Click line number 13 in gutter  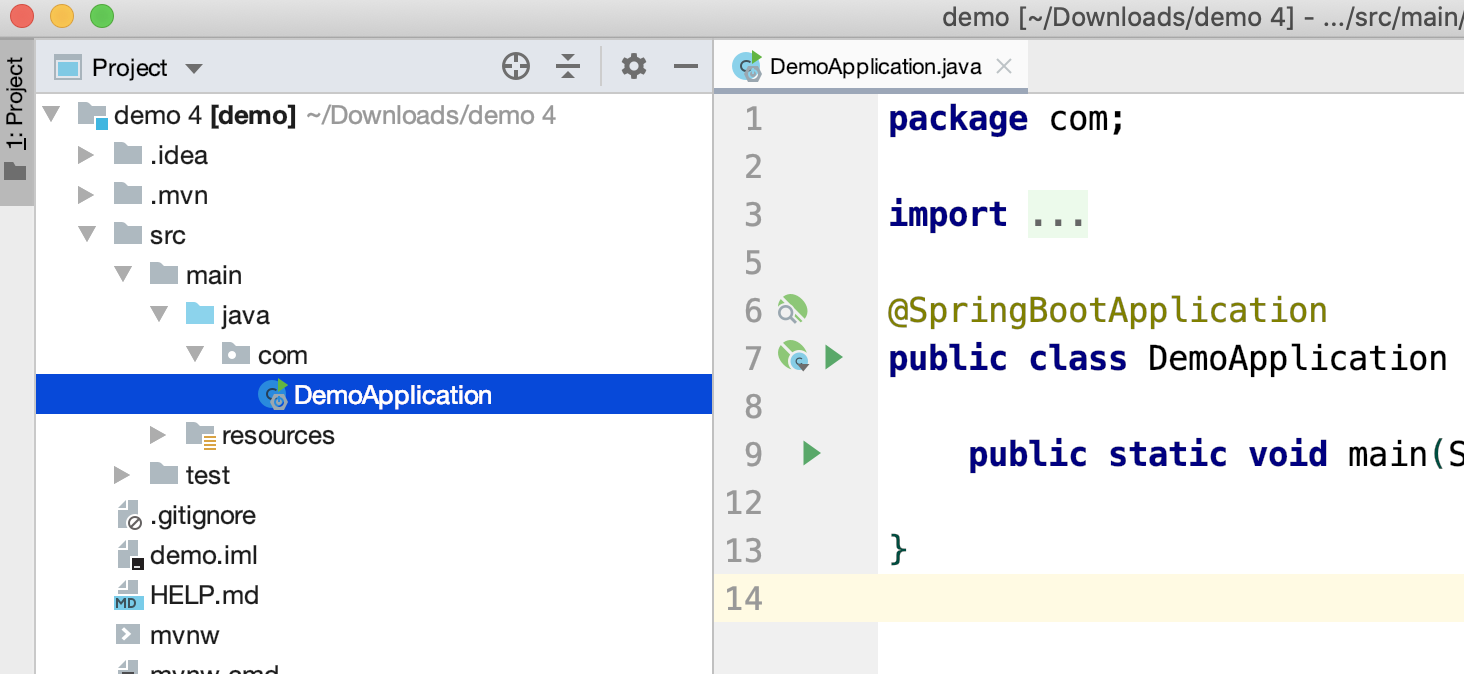[744, 550]
